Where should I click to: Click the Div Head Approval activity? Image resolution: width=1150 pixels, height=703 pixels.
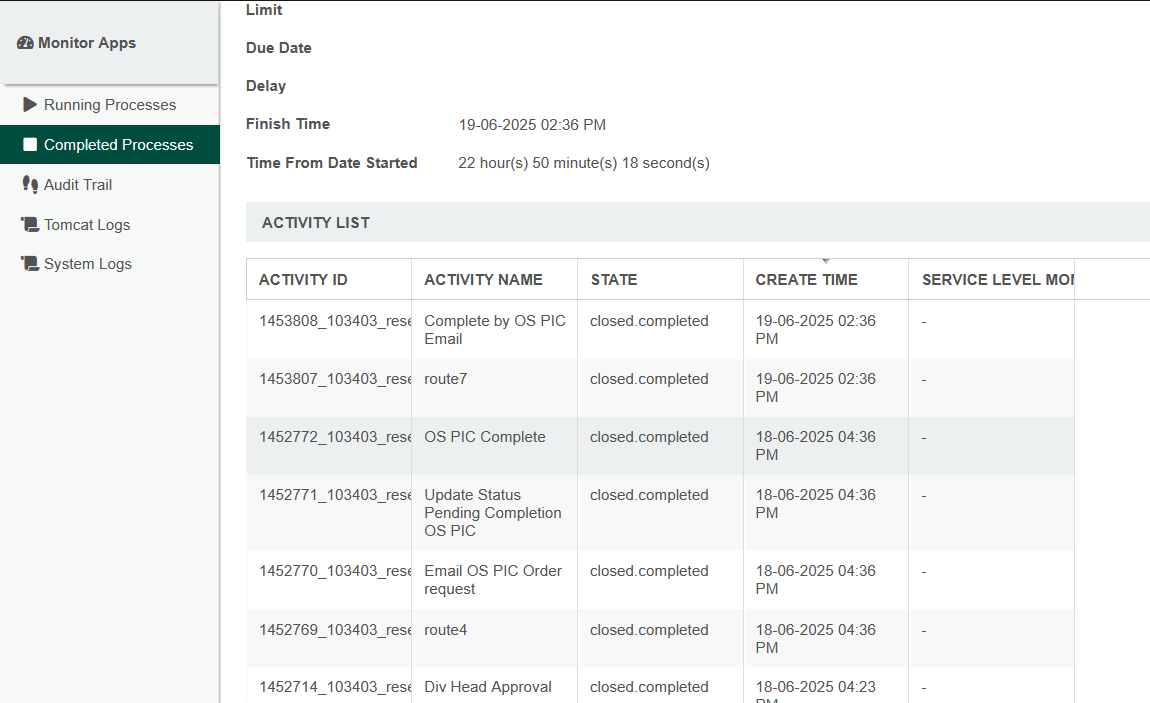(488, 687)
